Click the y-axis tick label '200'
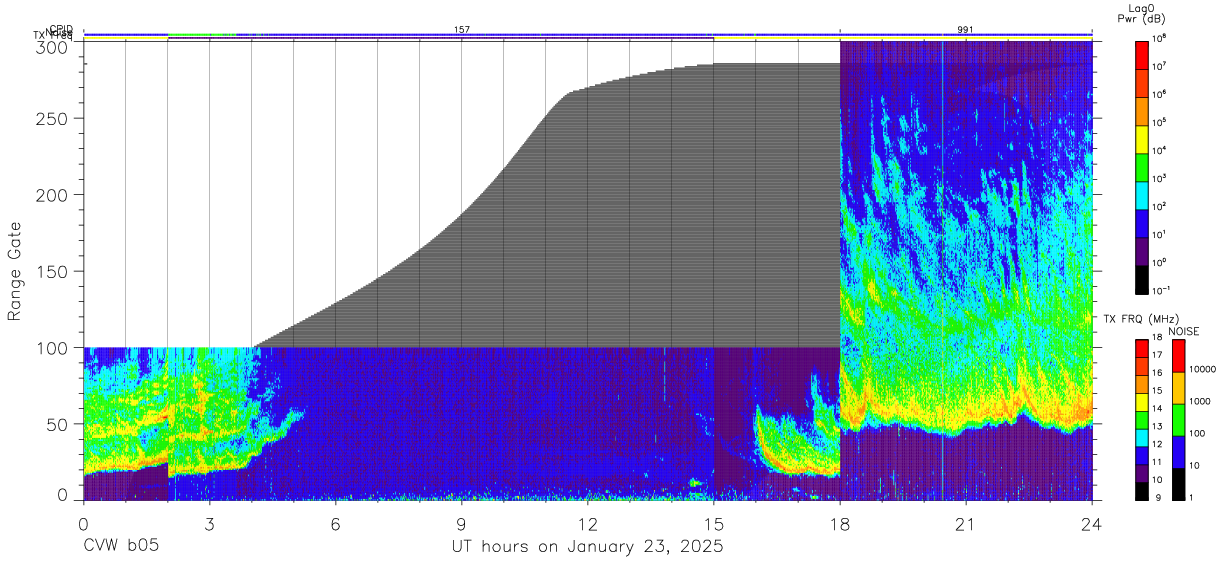 (53, 195)
